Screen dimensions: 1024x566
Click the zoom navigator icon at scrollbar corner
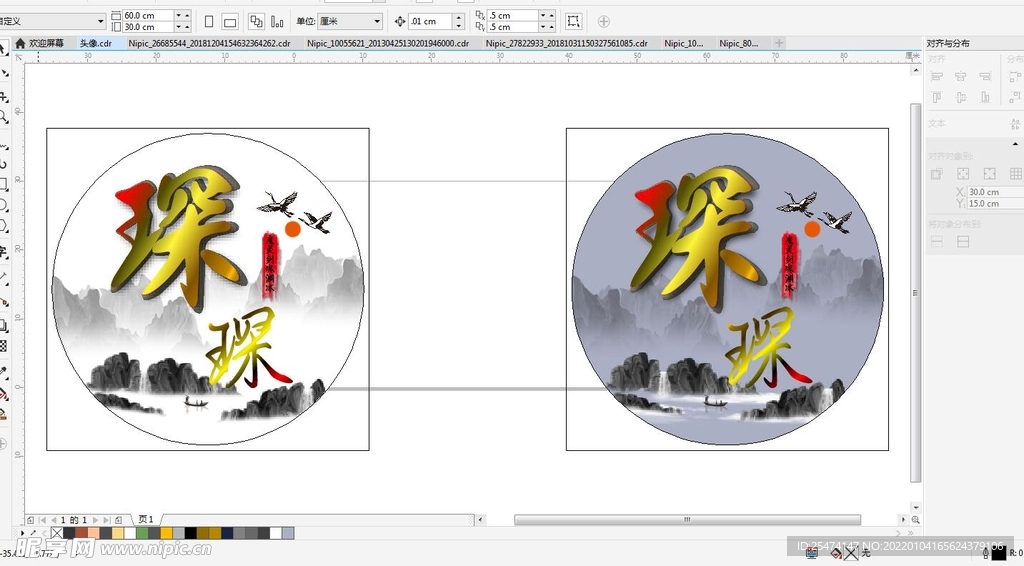pos(916,520)
